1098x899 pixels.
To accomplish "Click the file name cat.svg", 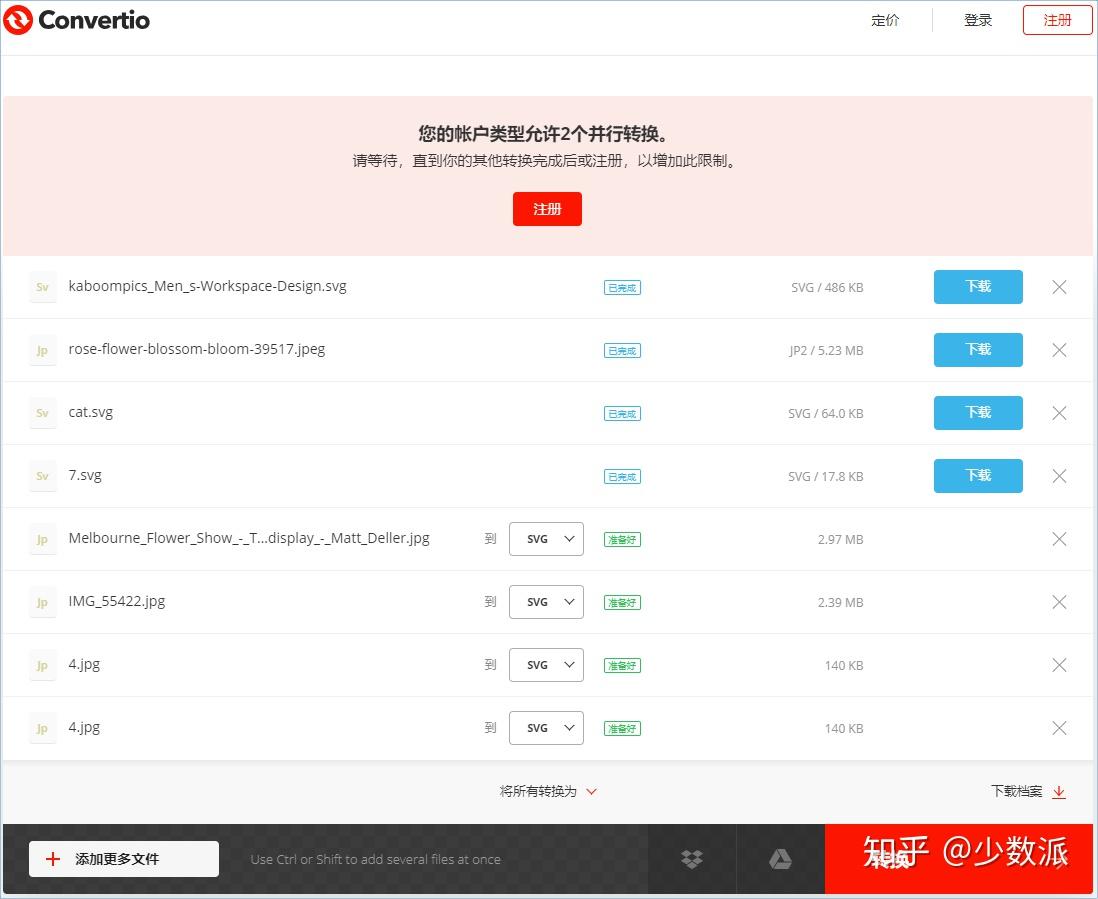I will click(x=90, y=412).
